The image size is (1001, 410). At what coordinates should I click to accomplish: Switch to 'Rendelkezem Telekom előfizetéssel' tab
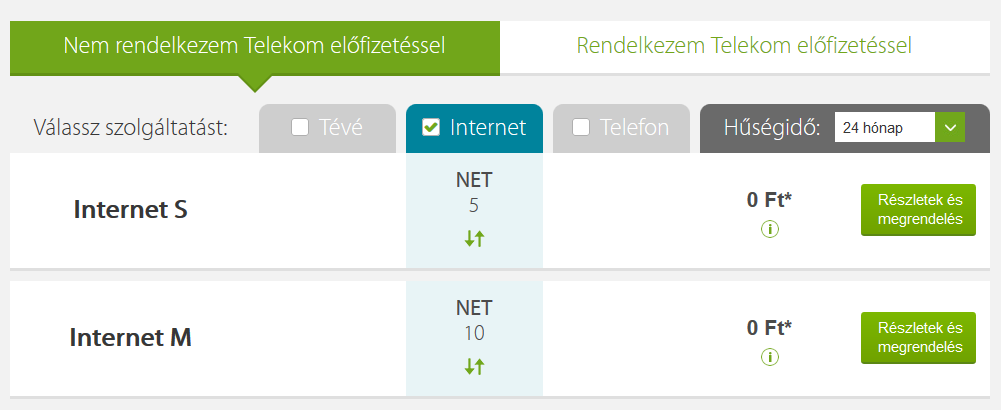744,46
